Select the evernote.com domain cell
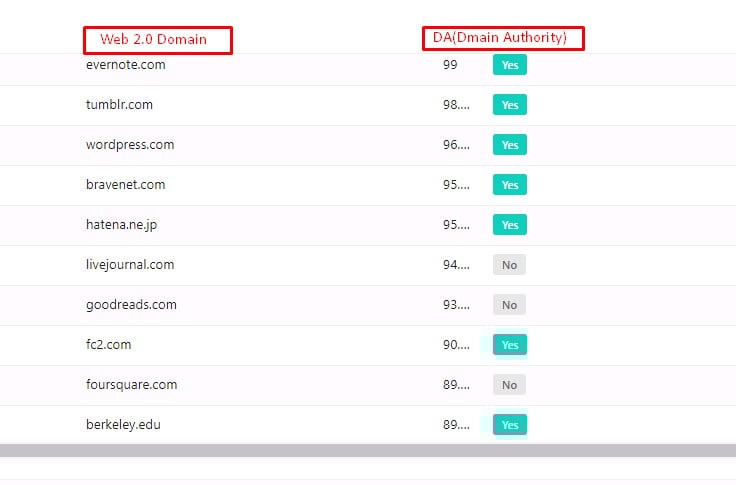The height and width of the screenshot is (485, 736). pyautogui.click(x=126, y=65)
